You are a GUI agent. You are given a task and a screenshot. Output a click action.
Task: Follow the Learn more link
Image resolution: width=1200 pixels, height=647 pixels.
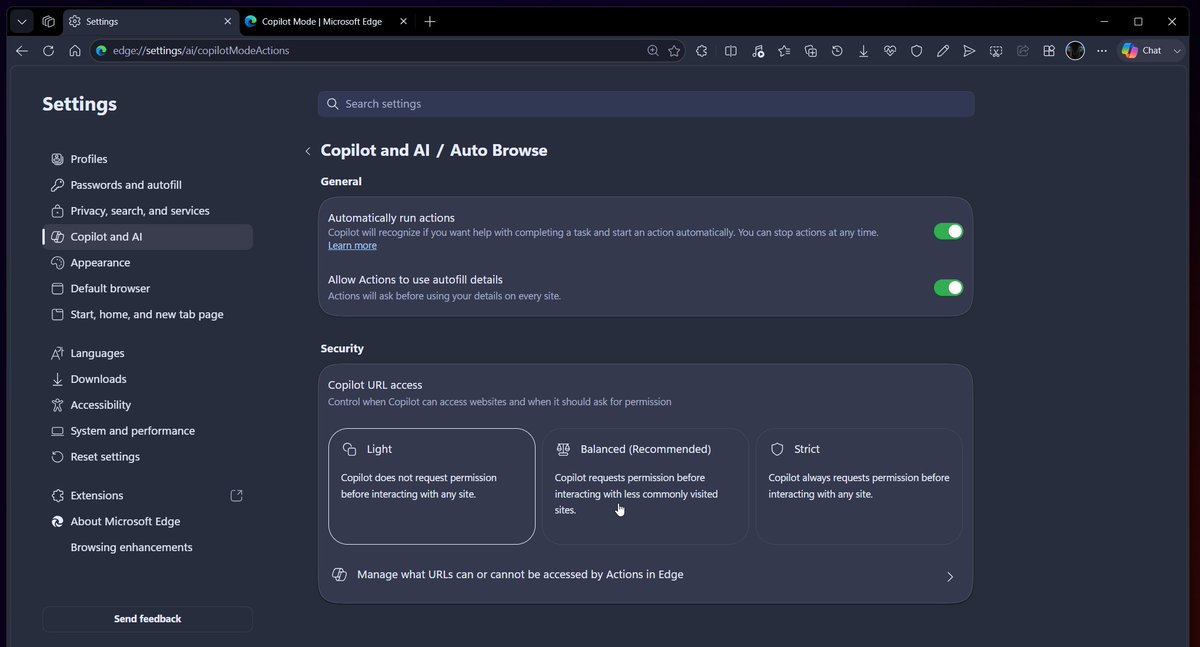(x=352, y=246)
